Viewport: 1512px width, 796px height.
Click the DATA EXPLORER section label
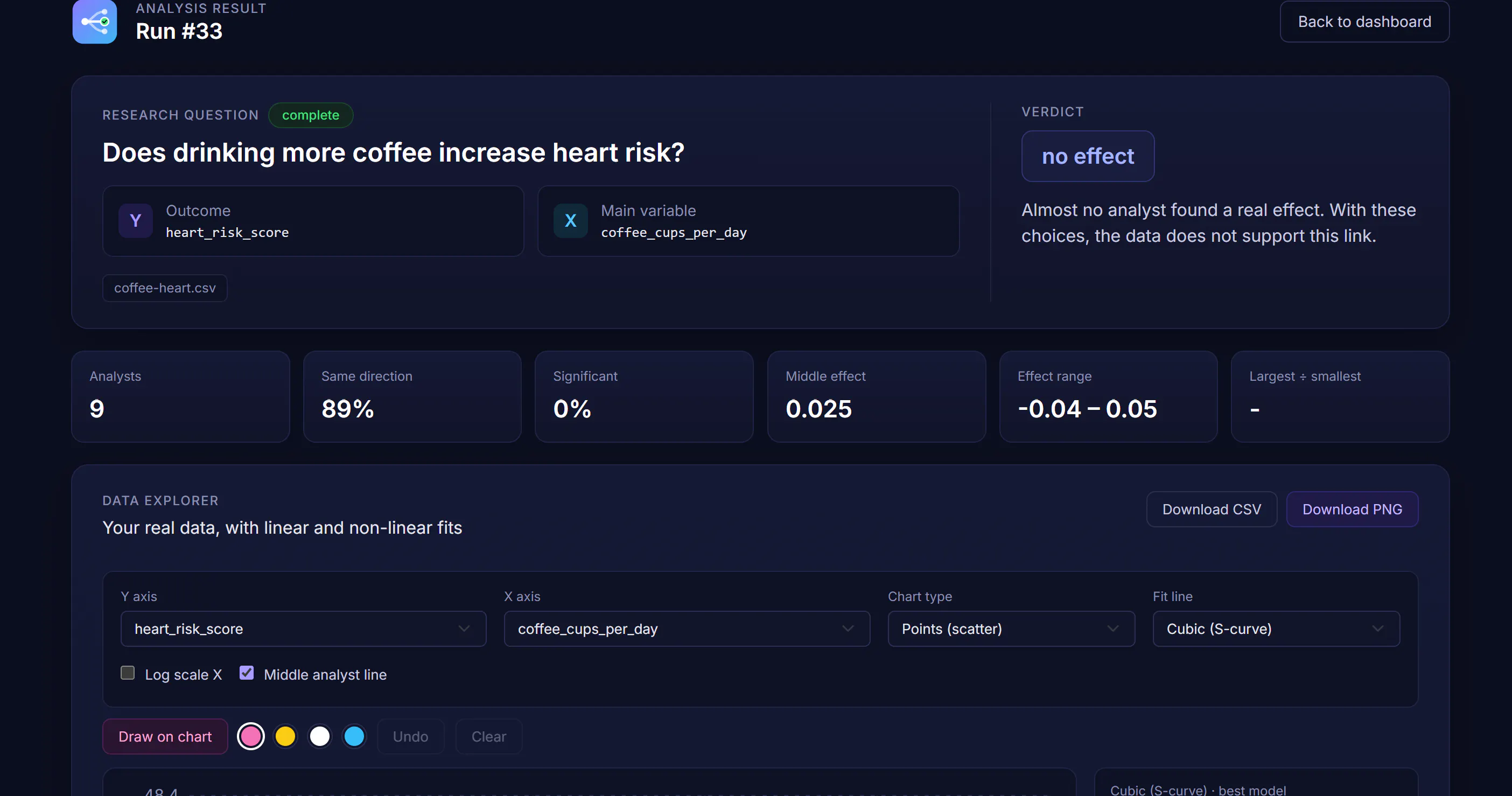tap(160, 501)
